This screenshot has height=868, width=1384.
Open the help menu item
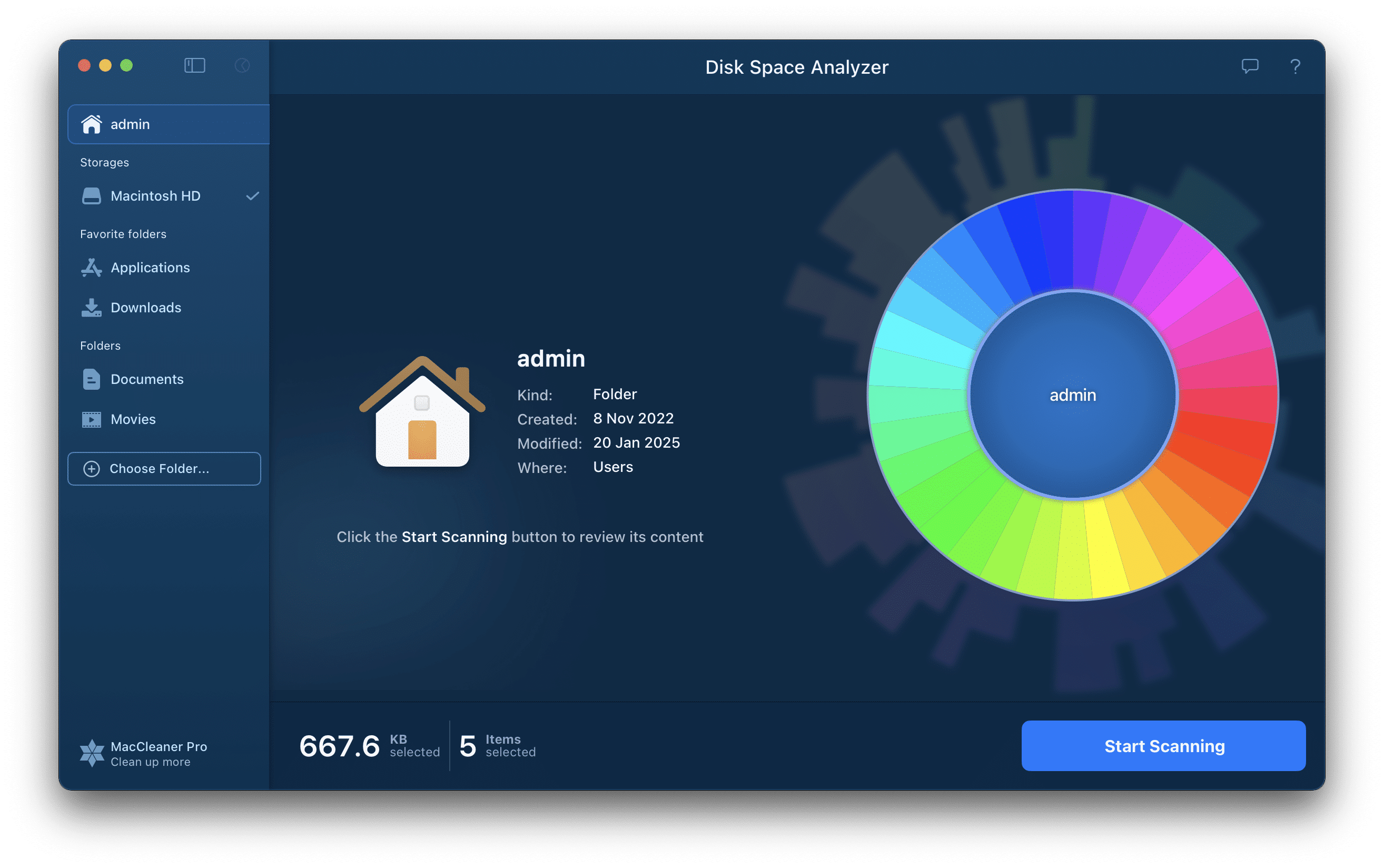pyautogui.click(x=1296, y=68)
